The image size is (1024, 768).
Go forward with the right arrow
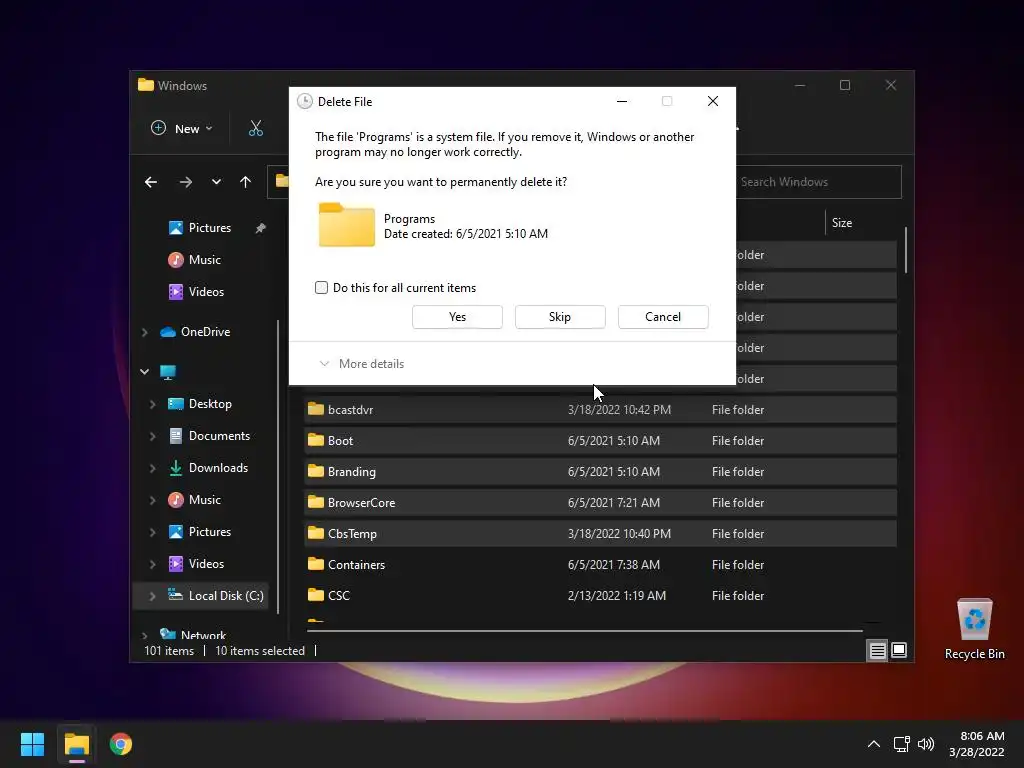(x=185, y=182)
